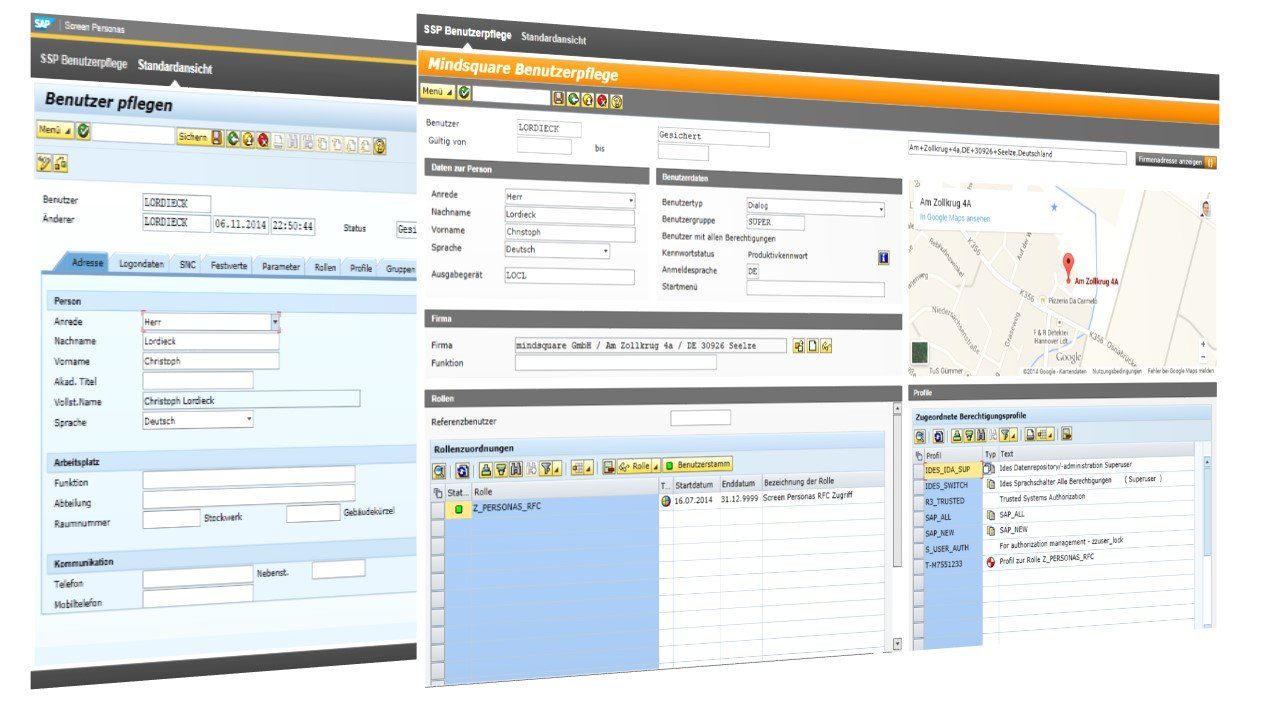Screen dimensions: 1280x720
Task: Click the satellite view thumbnail on the map
Action: [919, 352]
